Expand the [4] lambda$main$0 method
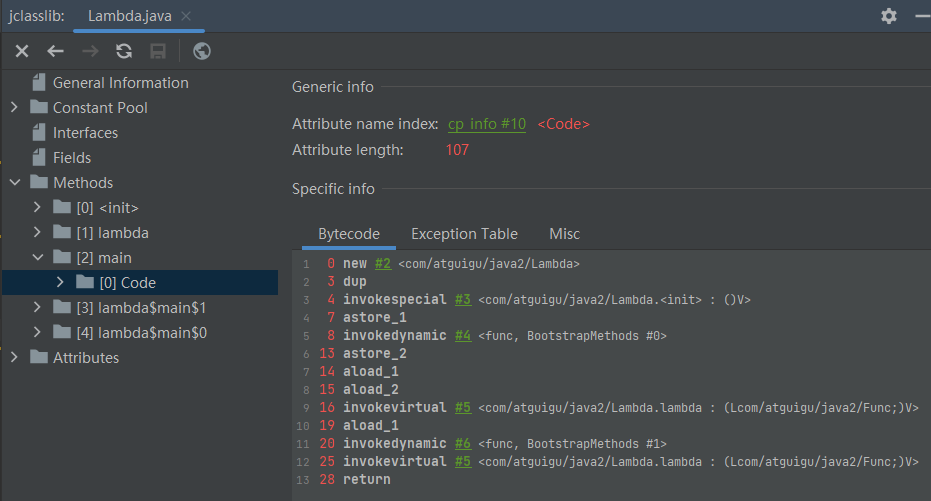 (37, 332)
